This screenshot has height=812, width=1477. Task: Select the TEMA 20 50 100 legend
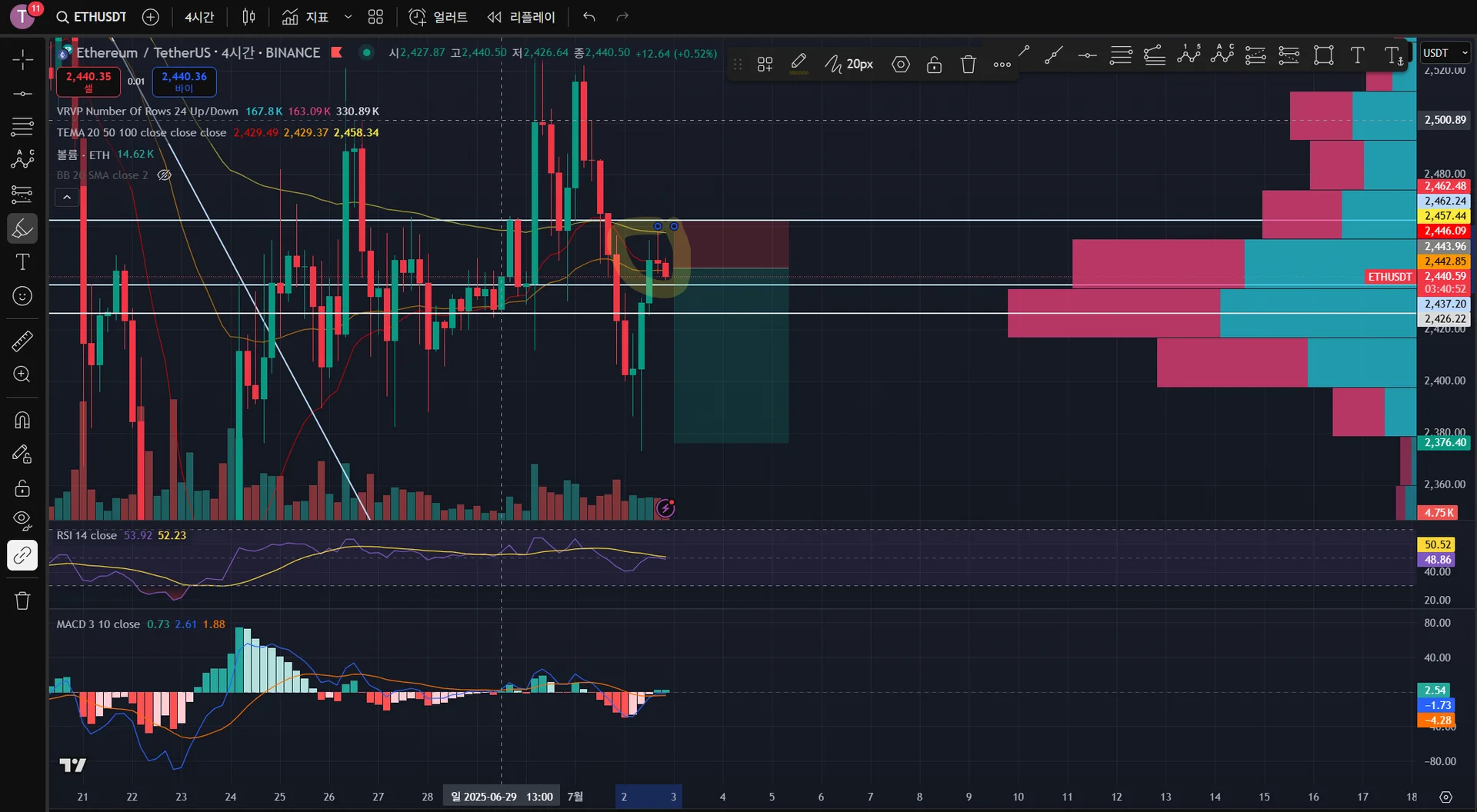(142, 132)
